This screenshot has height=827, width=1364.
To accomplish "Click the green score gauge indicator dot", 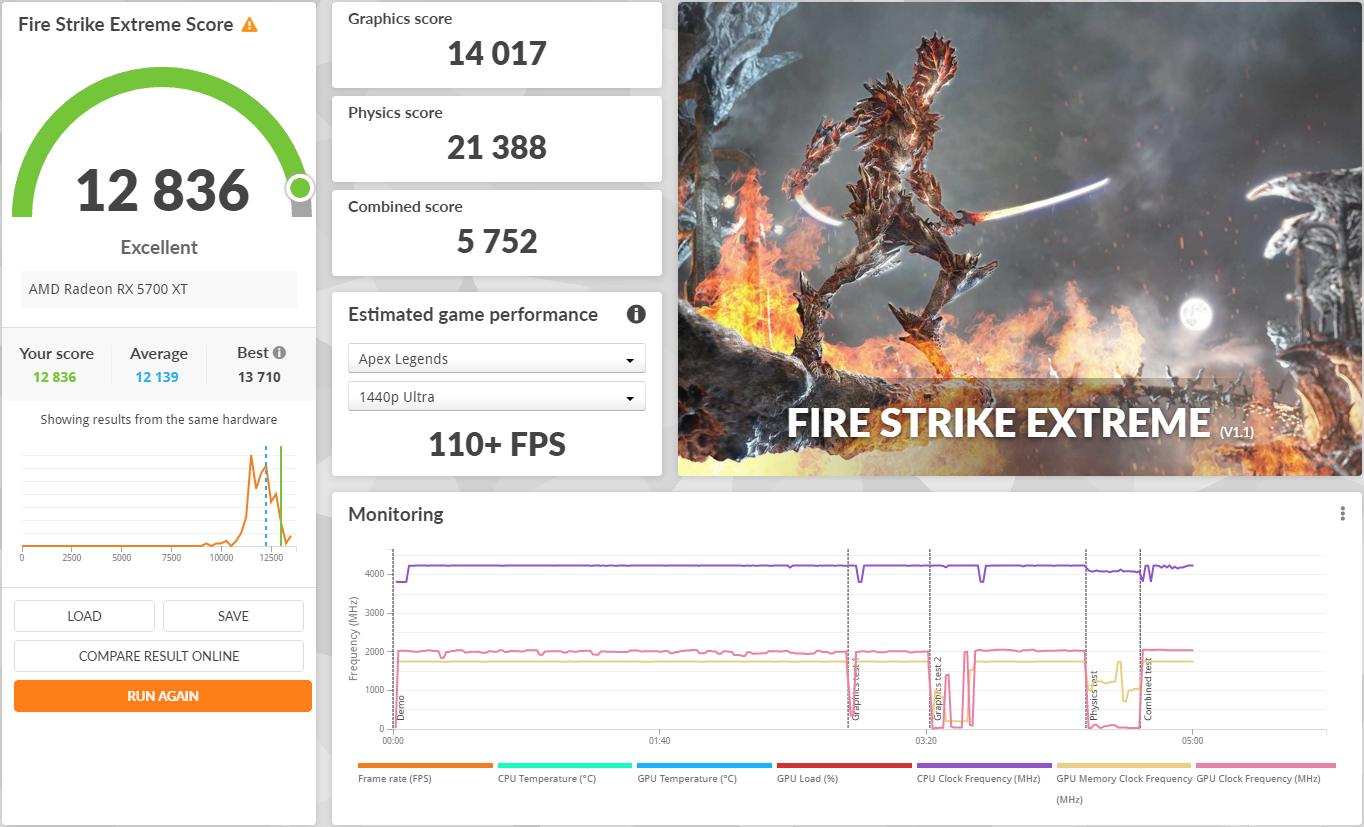I will [x=300, y=188].
